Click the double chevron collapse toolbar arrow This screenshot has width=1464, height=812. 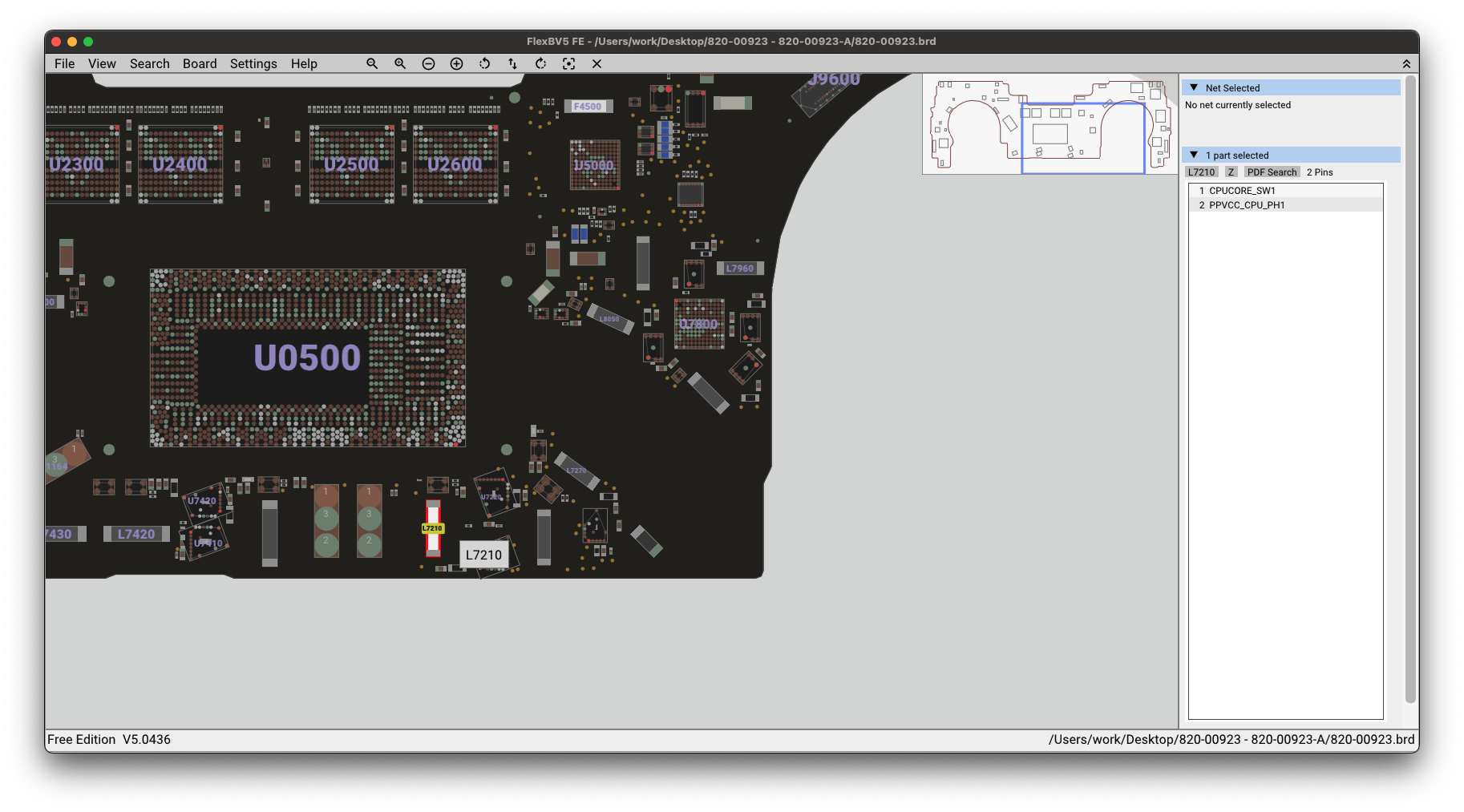pos(1405,64)
